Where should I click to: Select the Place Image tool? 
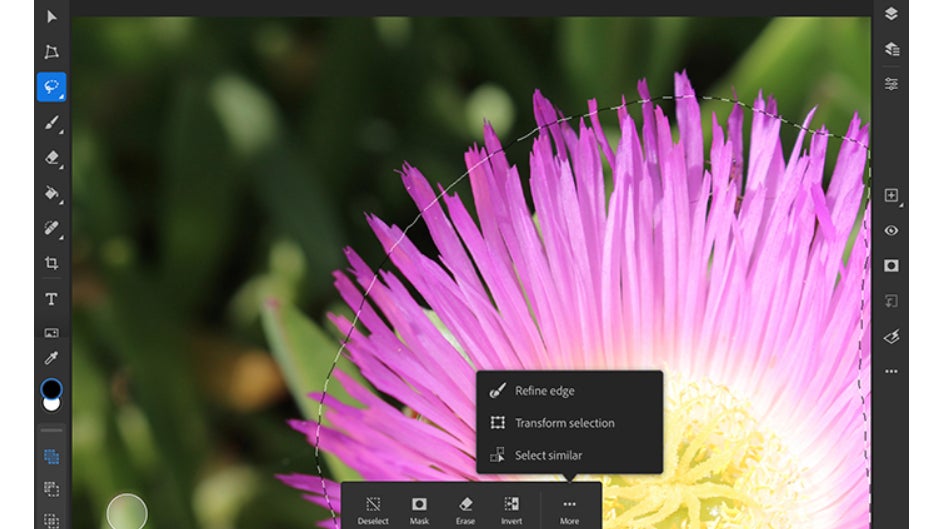52,332
